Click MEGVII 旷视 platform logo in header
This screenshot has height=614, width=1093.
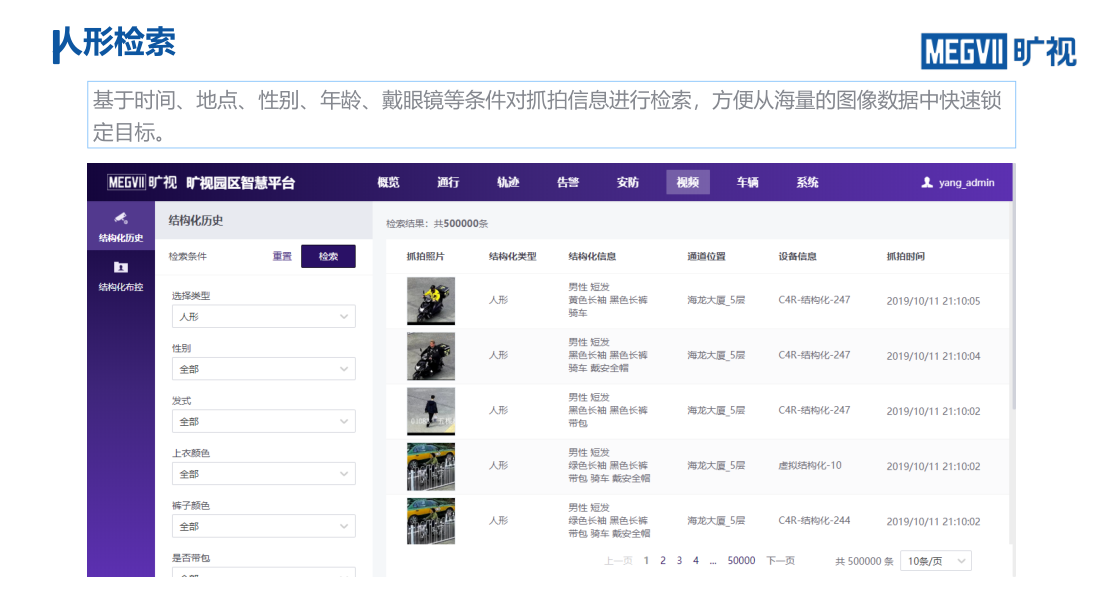point(142,183)
